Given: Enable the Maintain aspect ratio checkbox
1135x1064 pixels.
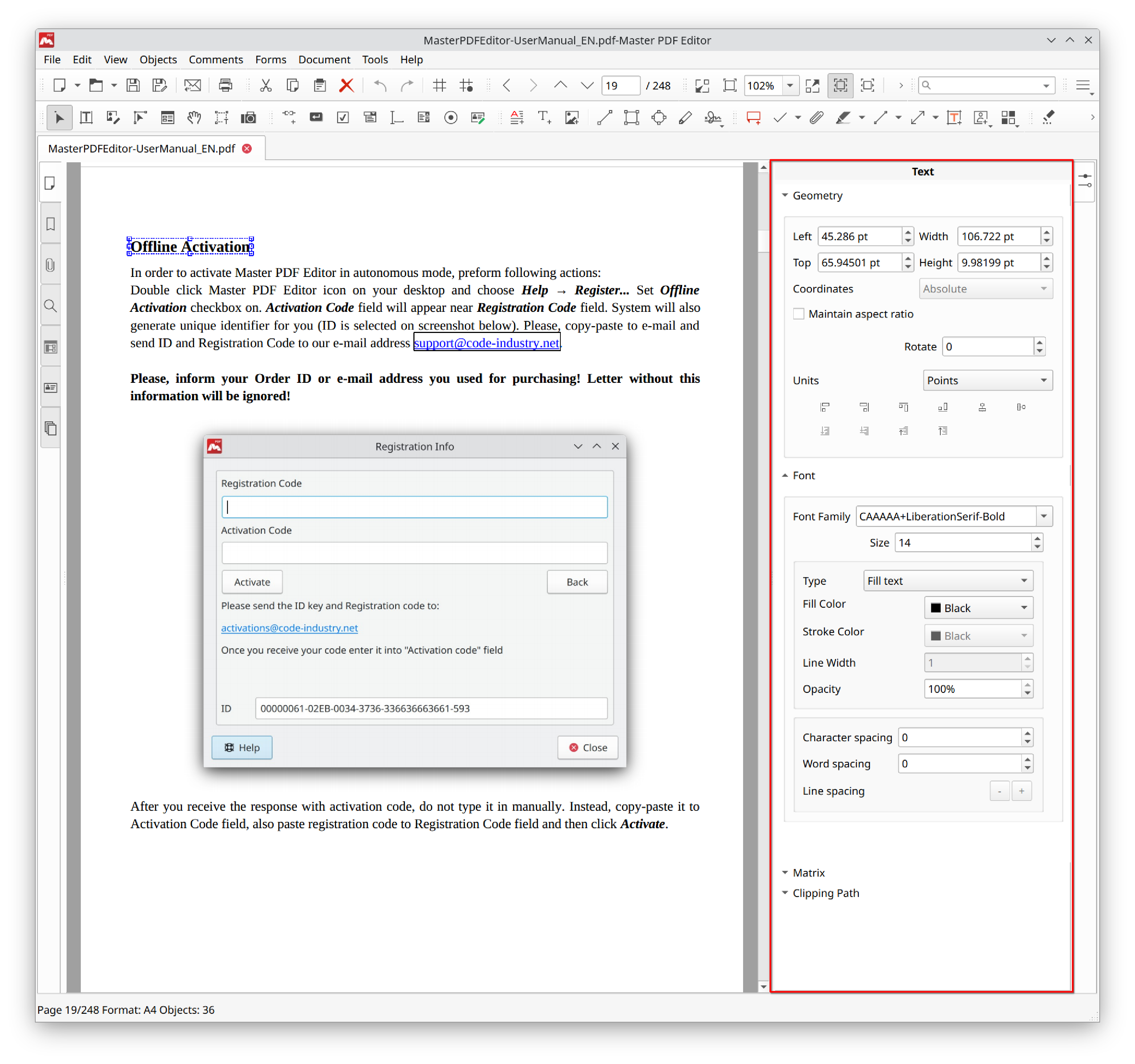Looking at the screenshot, I should [x=798, y=313].
